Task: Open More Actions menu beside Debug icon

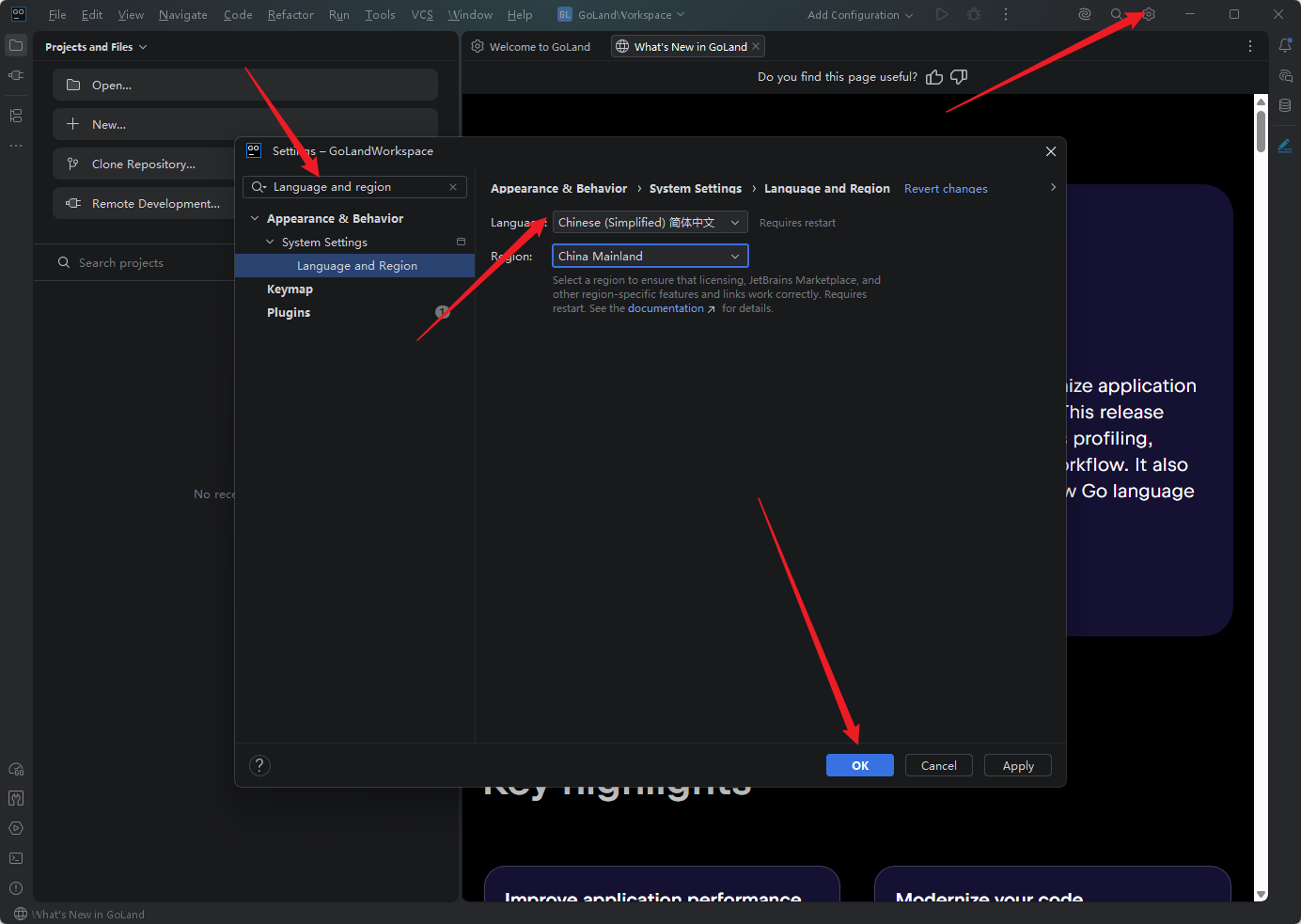Action: (1006, 14)
